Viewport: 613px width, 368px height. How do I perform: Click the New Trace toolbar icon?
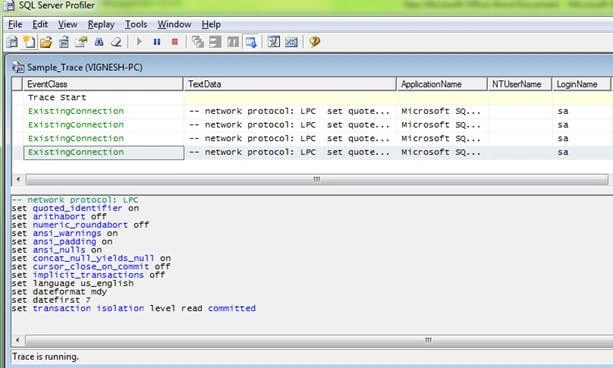click(12, 41)
